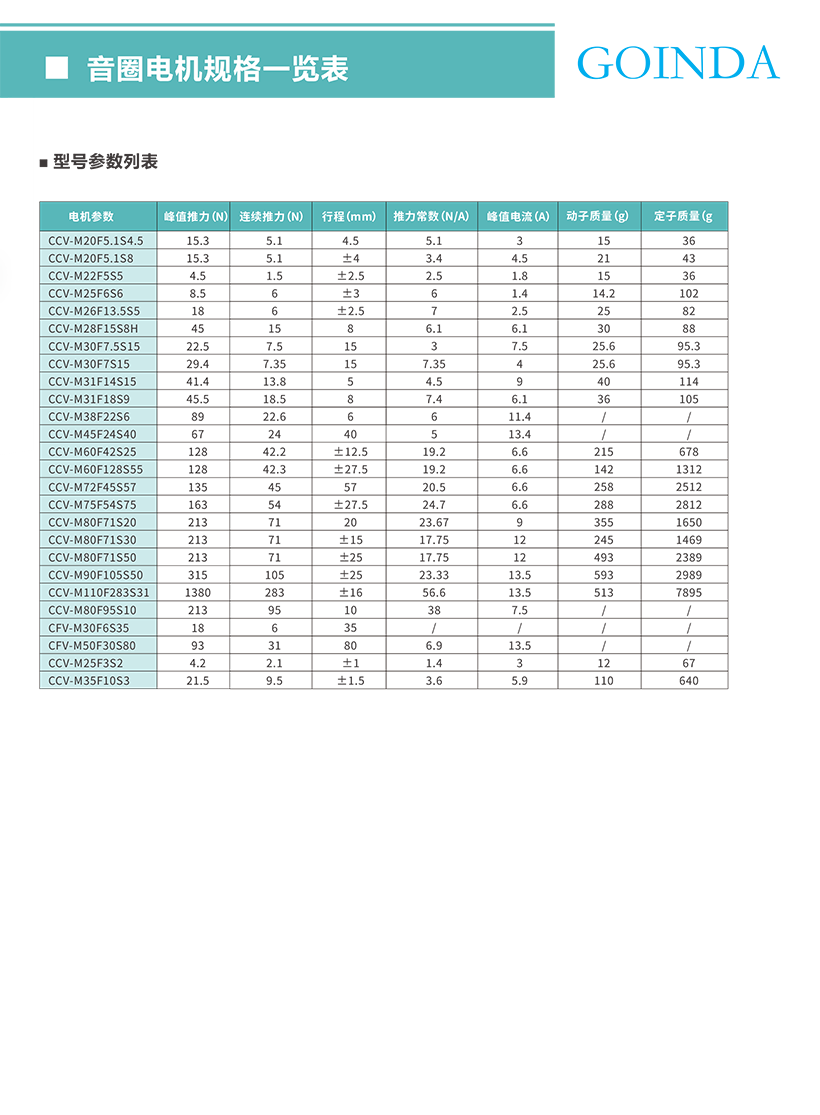Click the 型号参数列表 section title
The image size is (820, 1115).
[x=105, y=161]
